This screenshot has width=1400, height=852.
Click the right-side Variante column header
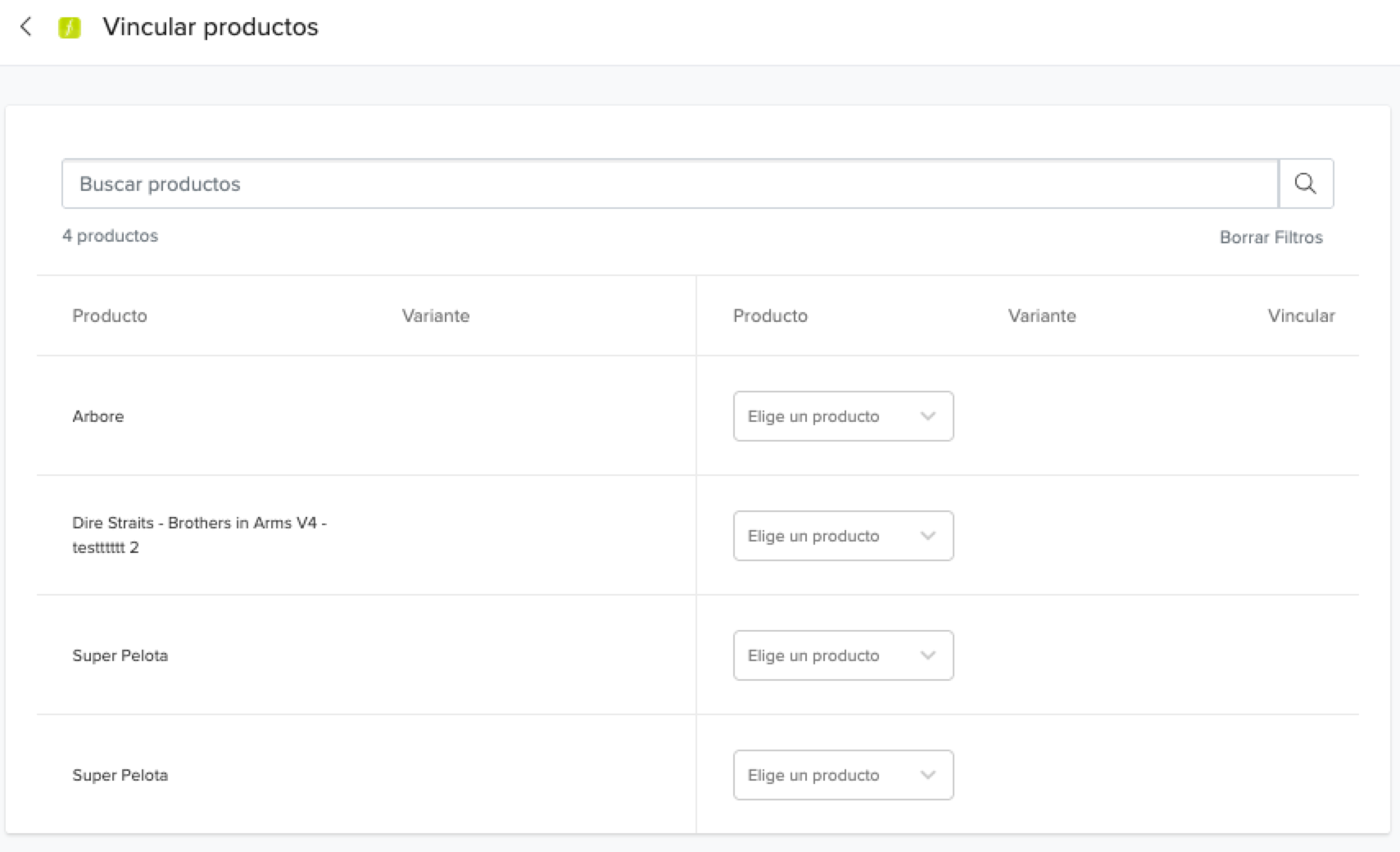click(1042, 316)
